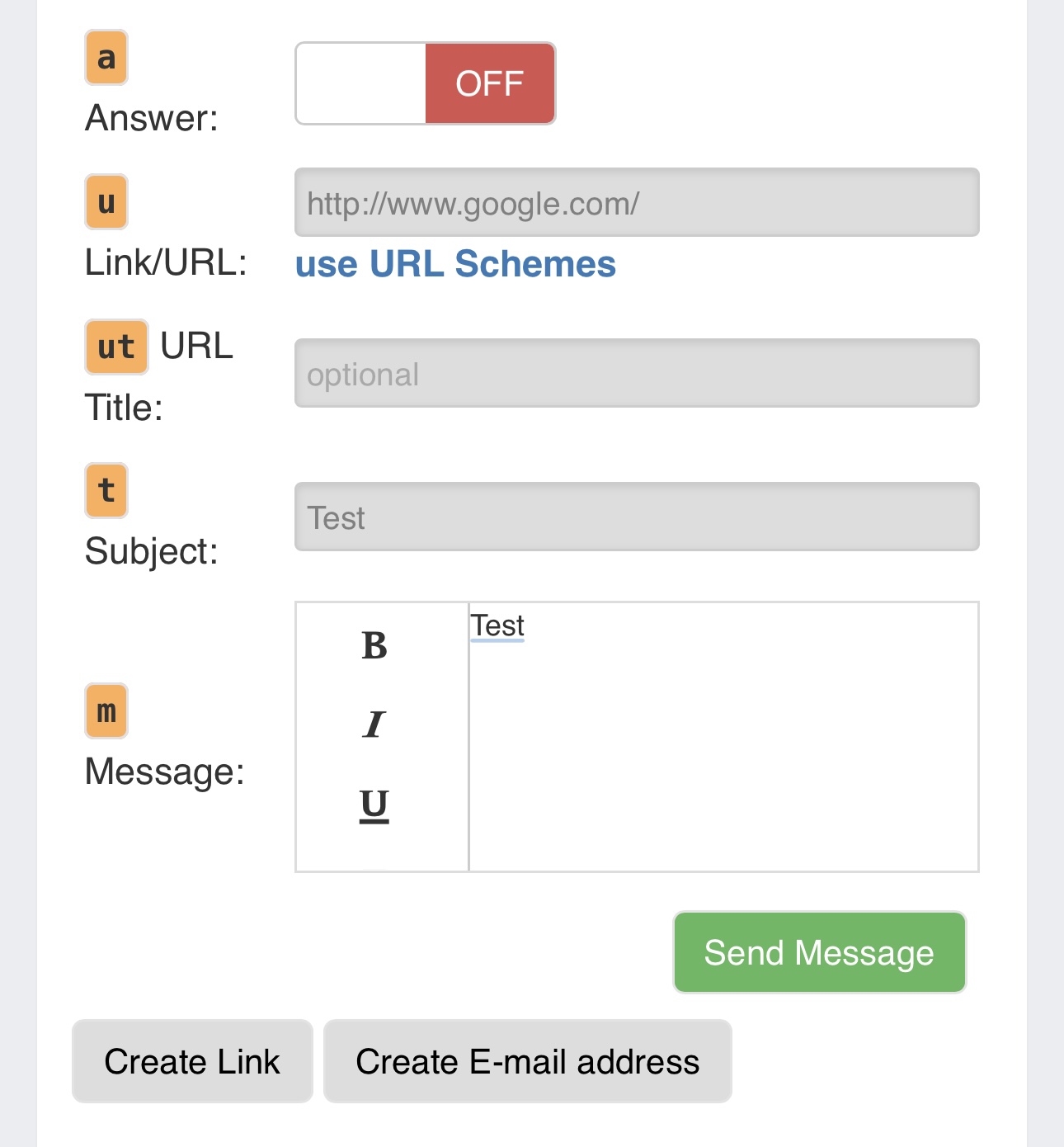Send the message with green button
The height and width of the screenshot is (1147, 1064).
tap(820, 952)
